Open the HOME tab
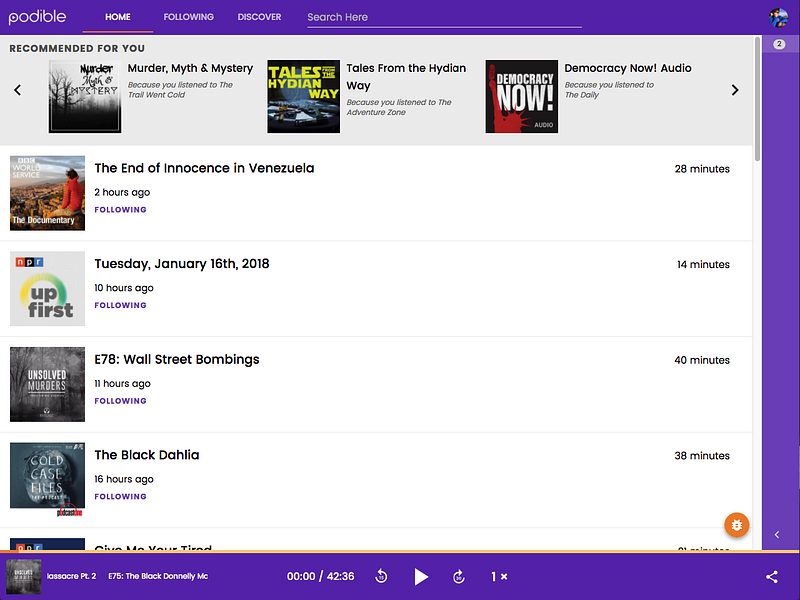Viewport: 800px width, 600px height. pyautogui.click(x=118, y=17)
